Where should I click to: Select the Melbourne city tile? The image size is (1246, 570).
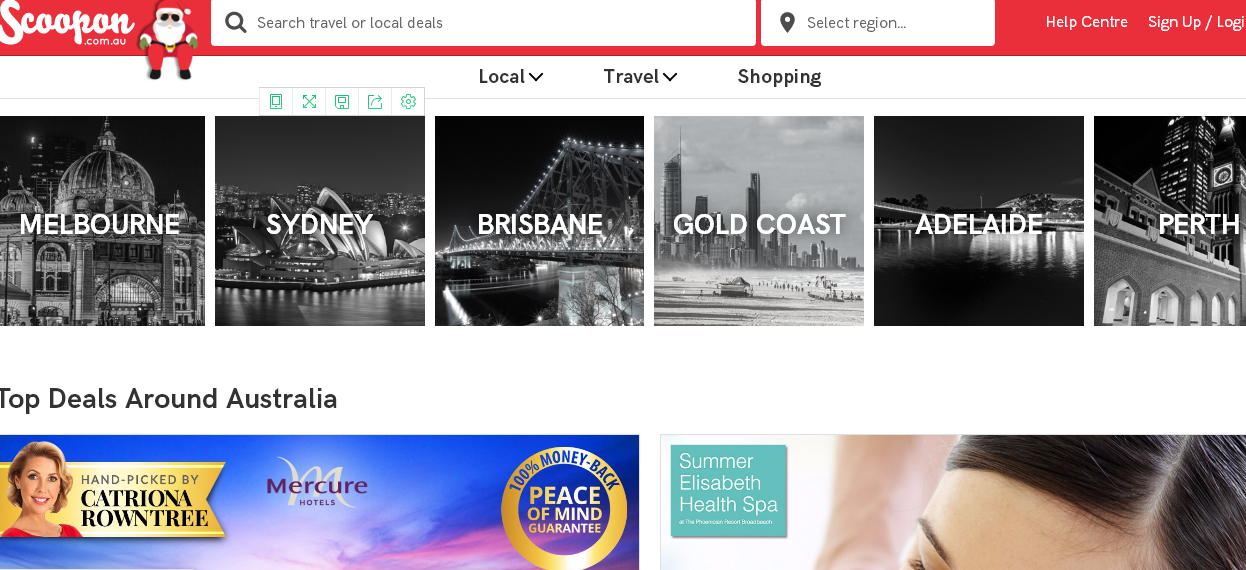101,221
